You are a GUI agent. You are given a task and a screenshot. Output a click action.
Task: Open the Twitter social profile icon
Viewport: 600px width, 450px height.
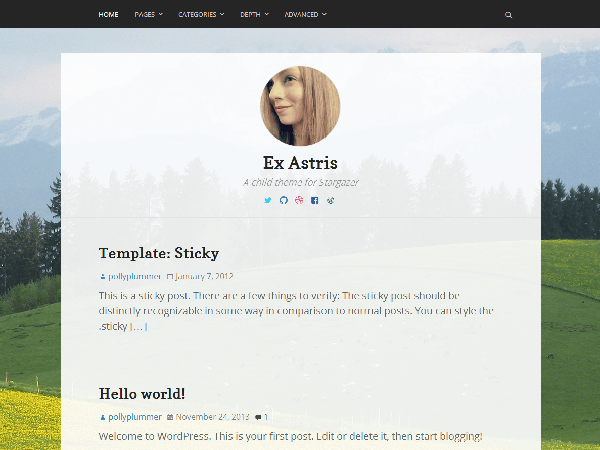[268, 200]
